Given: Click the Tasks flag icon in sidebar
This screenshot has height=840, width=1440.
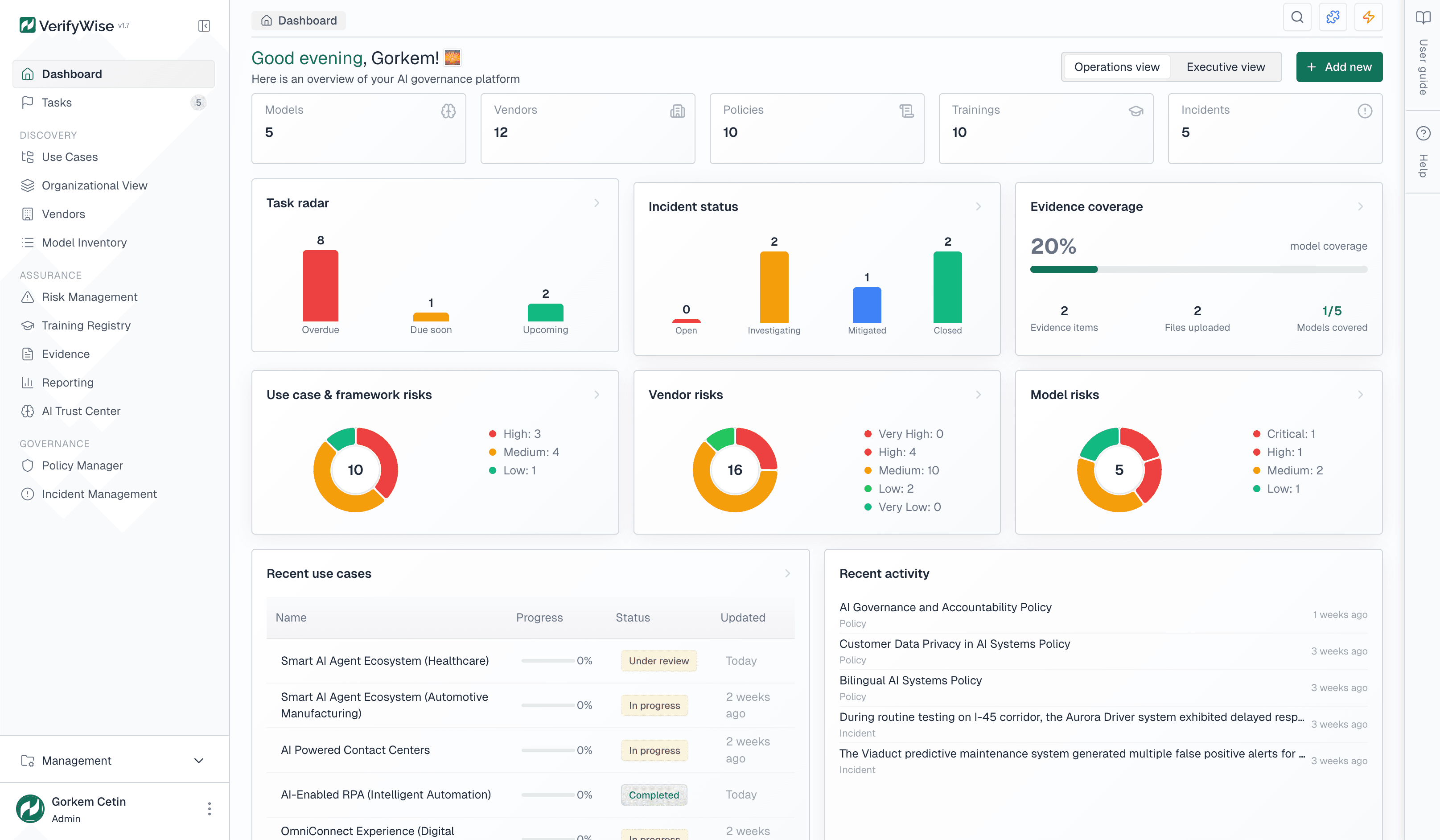Looking at the screenshot, I should [x=27, y=102].
